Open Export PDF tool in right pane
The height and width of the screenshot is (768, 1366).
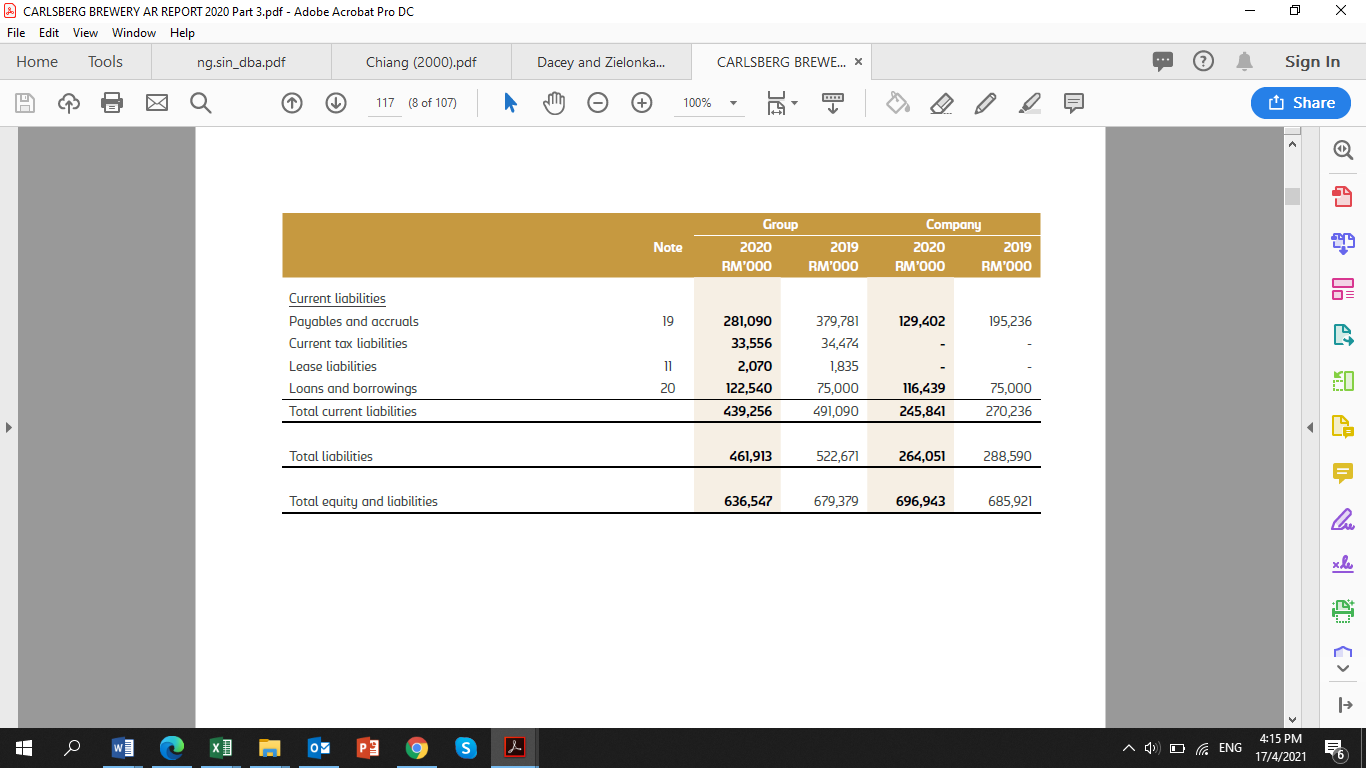tap(1342, 335)
